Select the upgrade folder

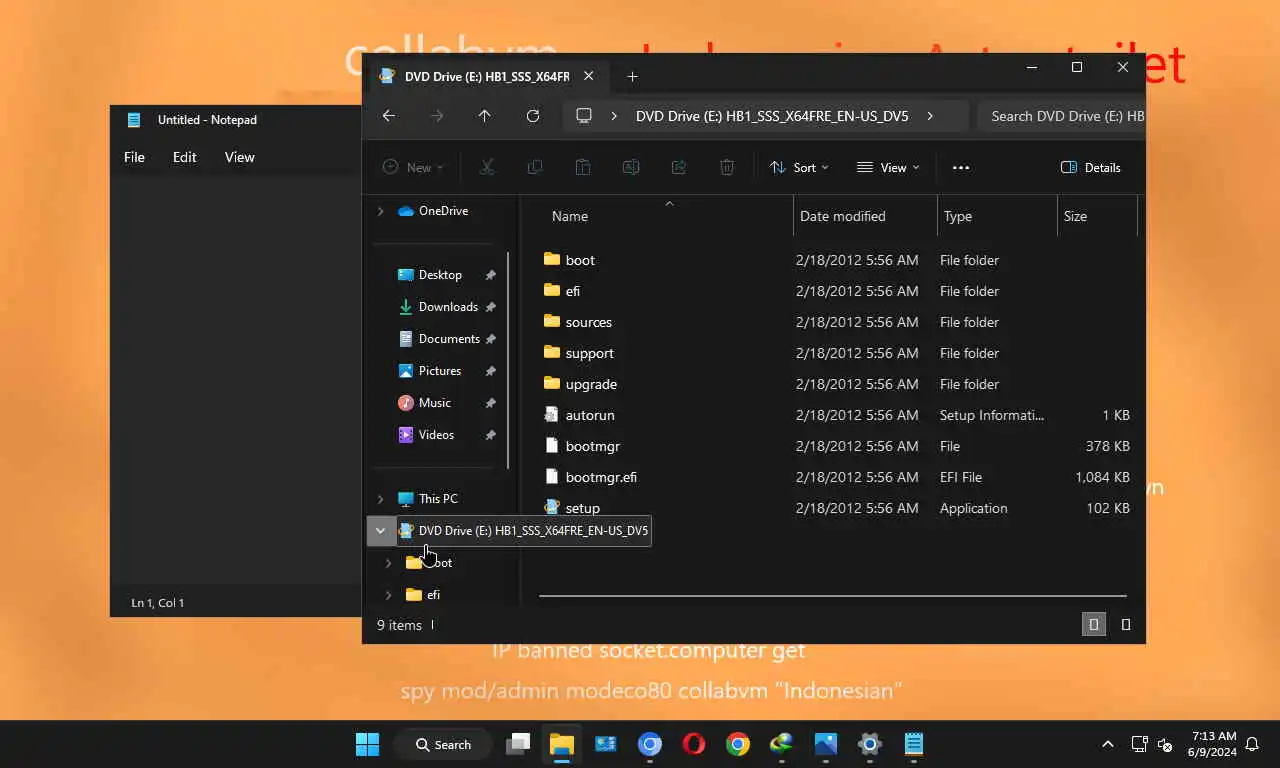click(x=591, y=384)
